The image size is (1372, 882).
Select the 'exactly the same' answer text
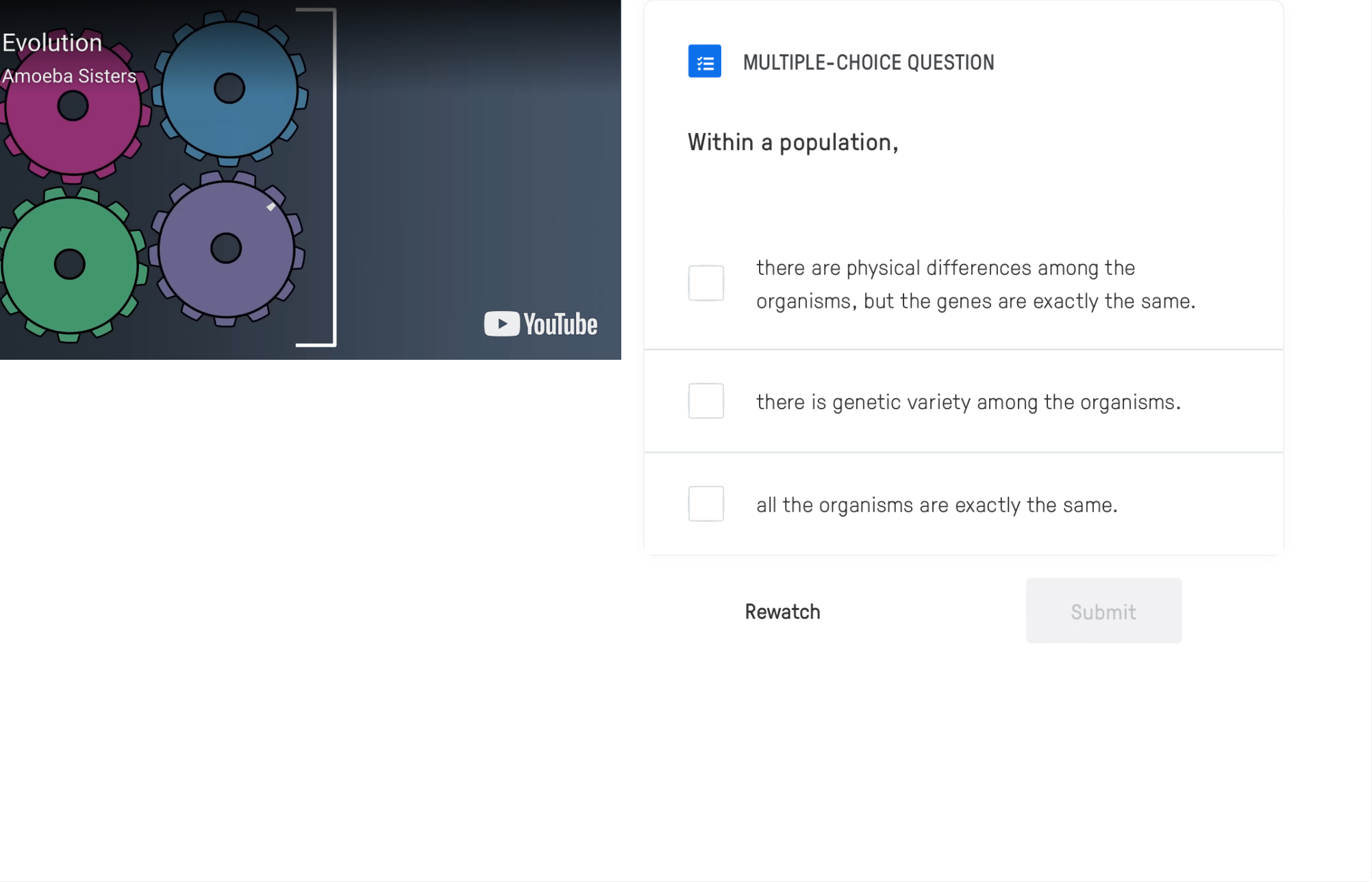pyautogui.click(x=937, y=504)
